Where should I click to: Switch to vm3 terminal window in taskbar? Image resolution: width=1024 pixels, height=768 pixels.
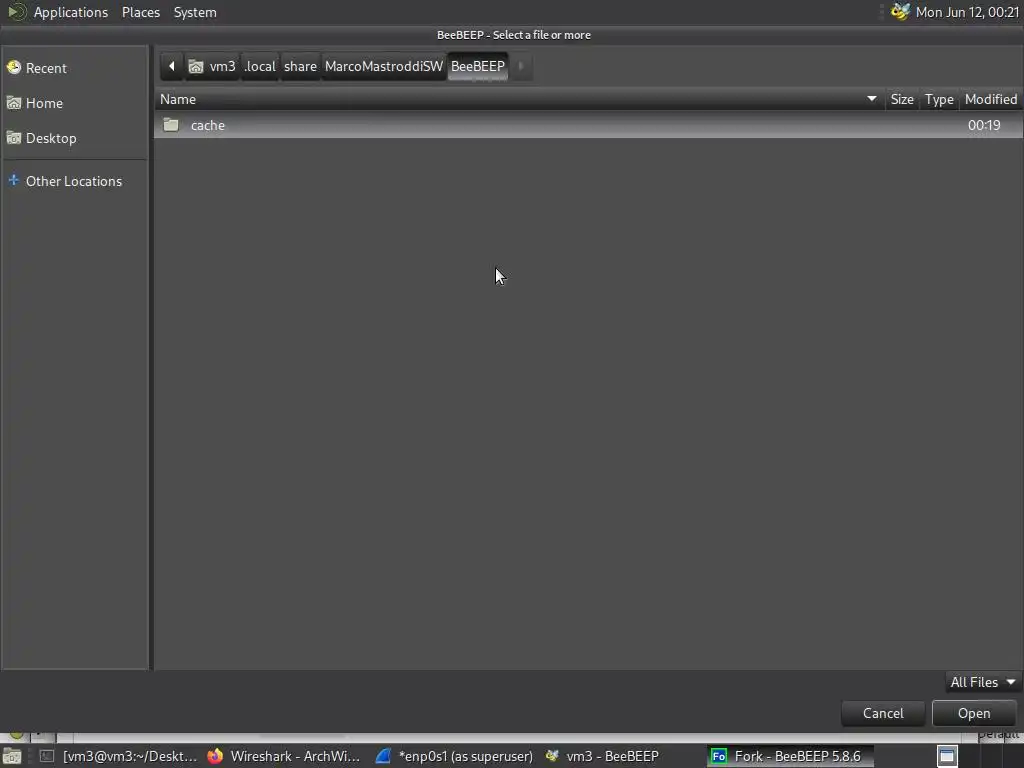(x=119, y=756)
